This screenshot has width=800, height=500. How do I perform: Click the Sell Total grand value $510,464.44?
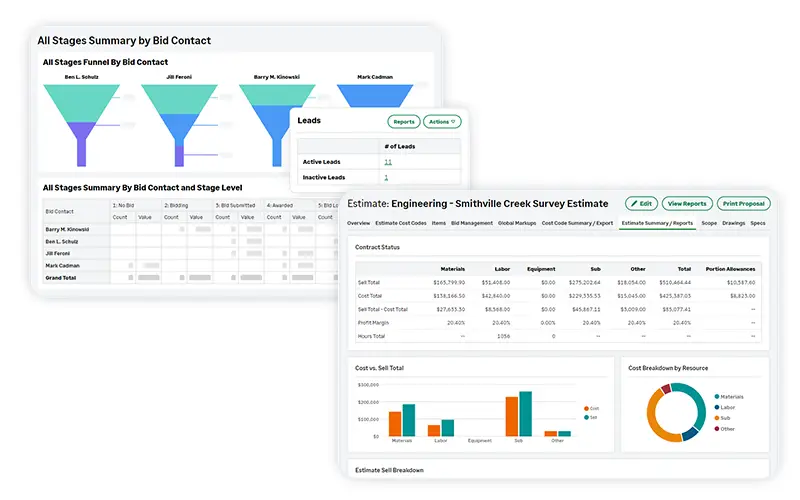(x=674, y=282)
